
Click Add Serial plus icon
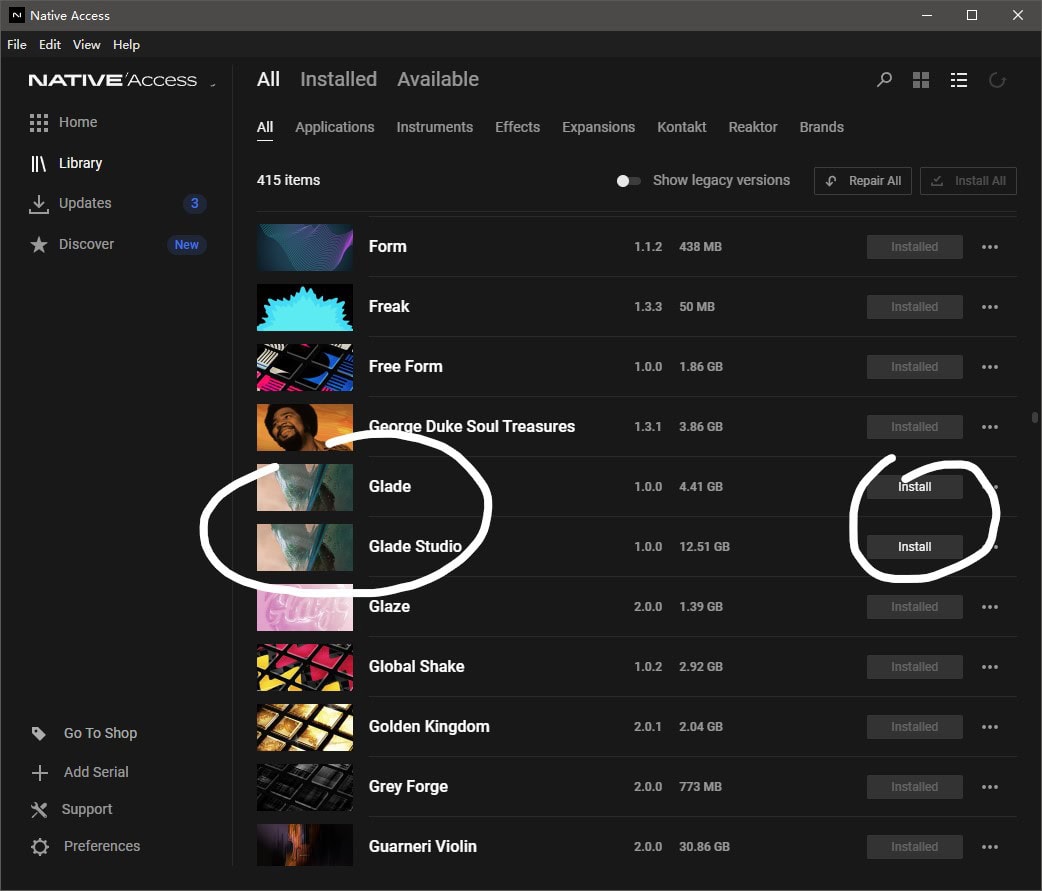[40, 773]
